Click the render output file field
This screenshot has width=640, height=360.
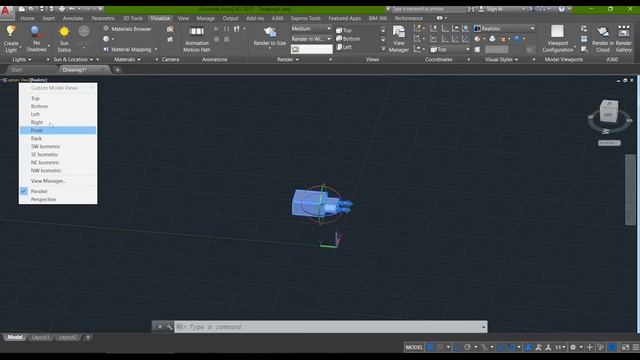[312, 49]
